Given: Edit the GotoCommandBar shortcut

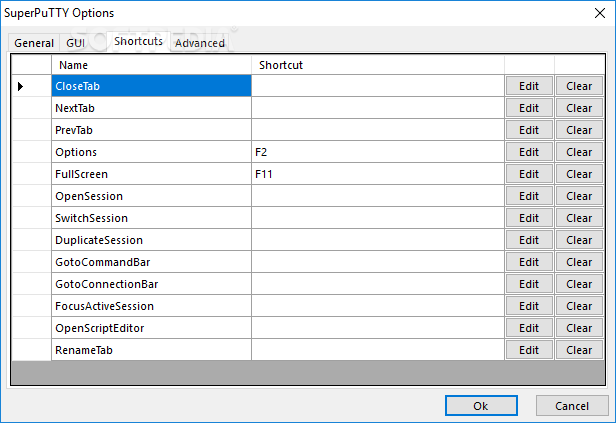Looking at the screenshot, I should [x=529, y=262].
